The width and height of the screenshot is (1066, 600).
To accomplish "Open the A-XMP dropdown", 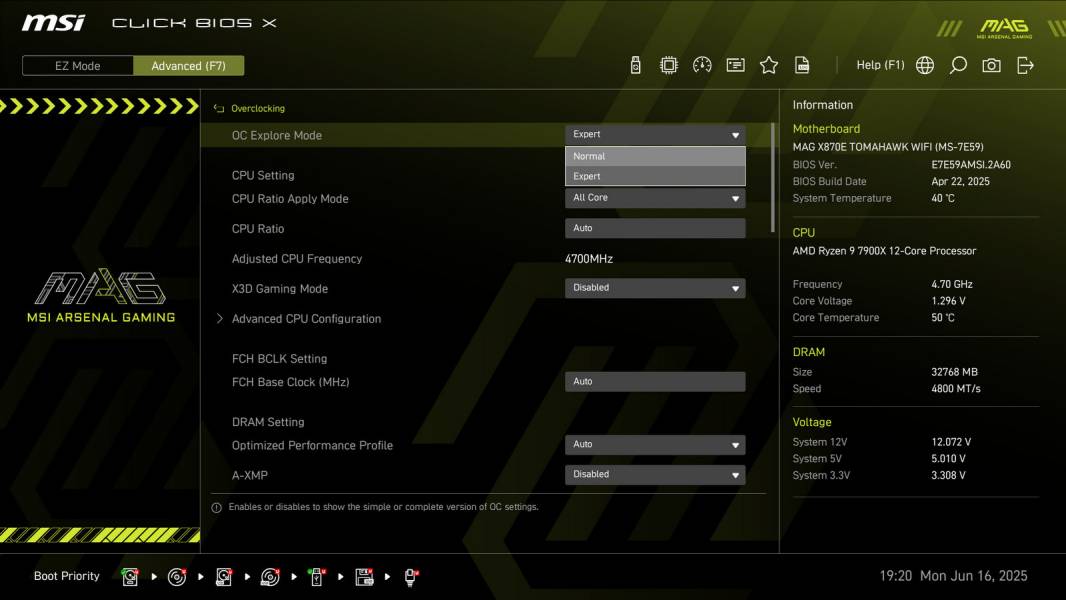I will 655,474.
